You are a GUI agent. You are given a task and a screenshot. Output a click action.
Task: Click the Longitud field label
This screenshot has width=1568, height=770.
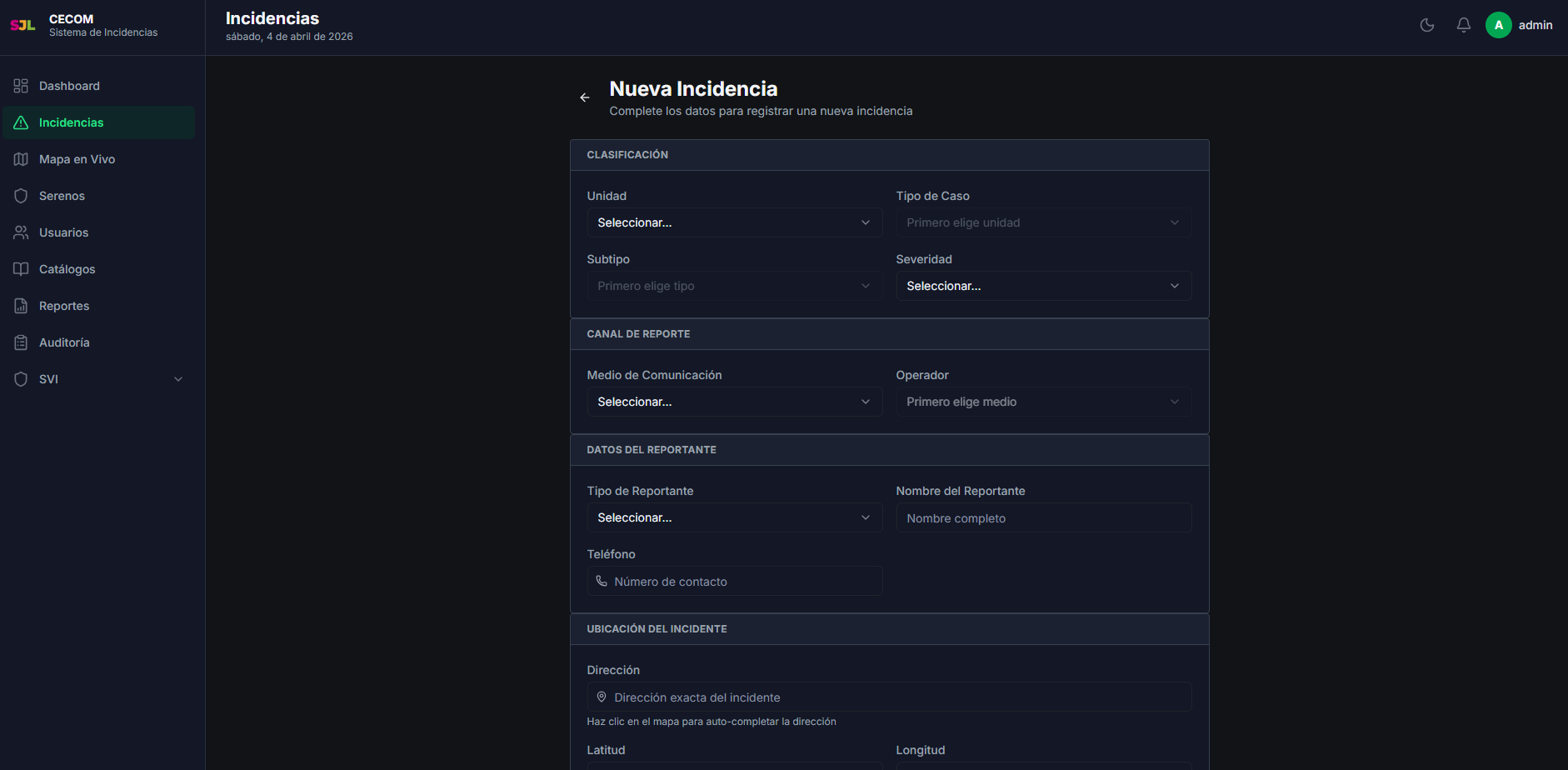(921, 750)
